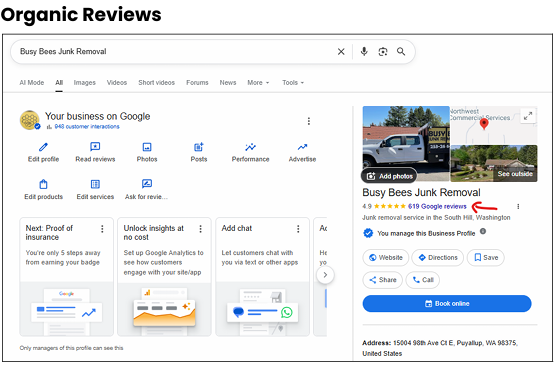Open Ask for reviews icon

147,184
